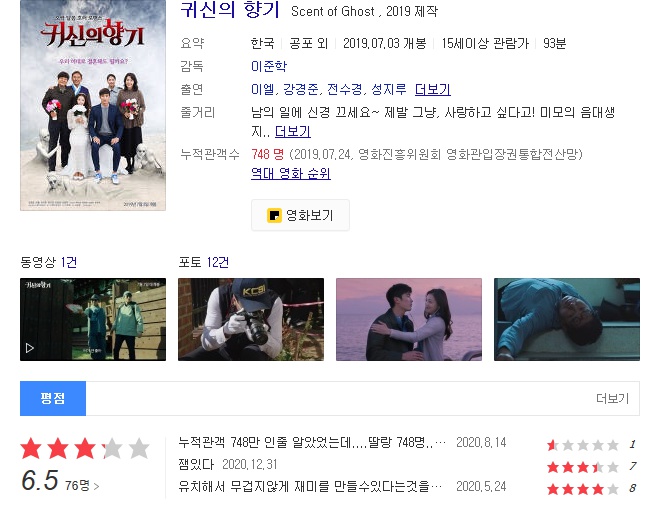660x508 pixels.
Task: Select the 평점 tab
Action: click(53, 399)
